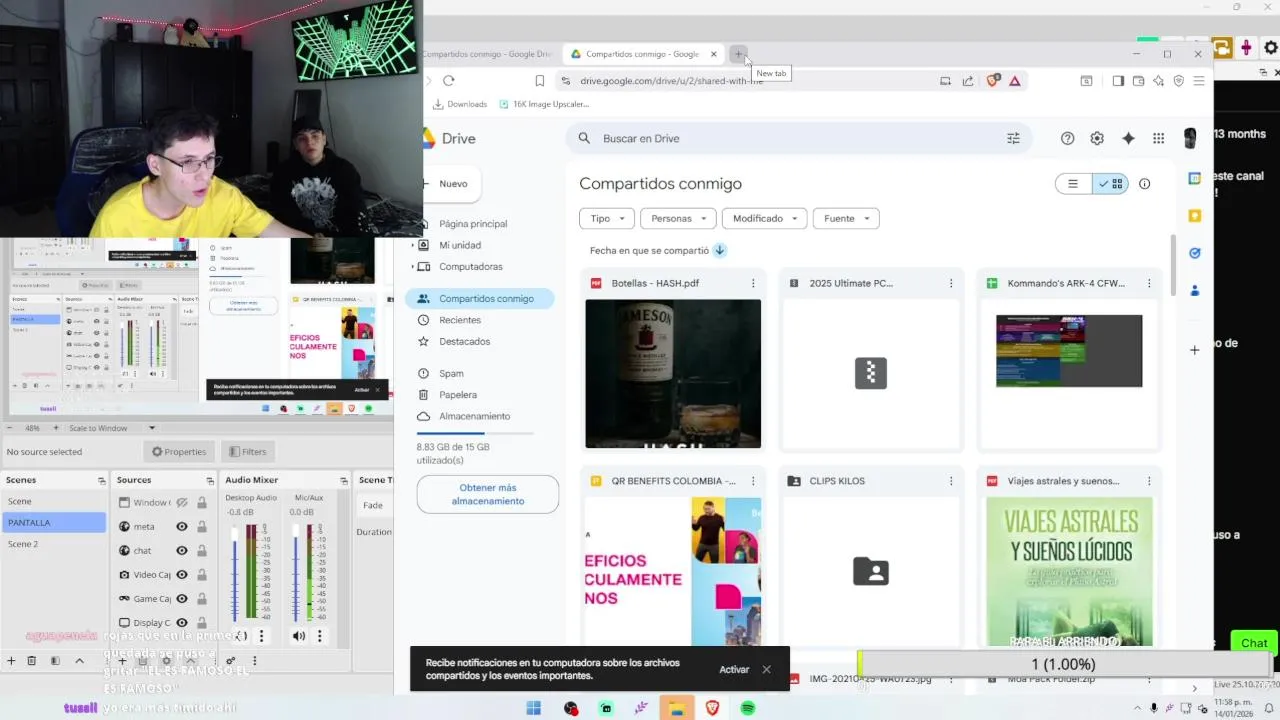Open a new browser tab
The image size is (1280, 720).
(x=738, y=54)
